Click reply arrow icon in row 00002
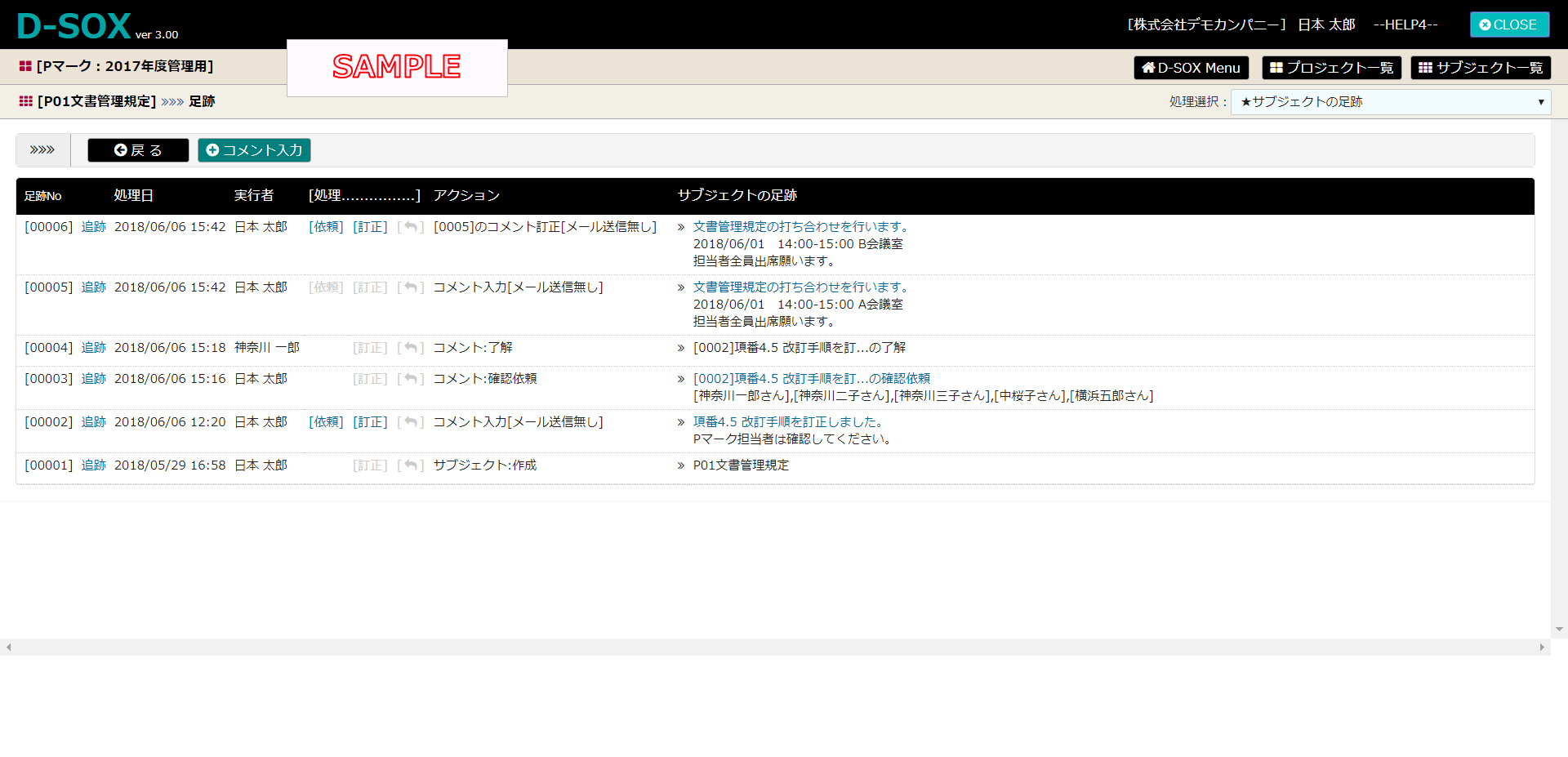The image size is (1568, 757). (x=411, y=422)
